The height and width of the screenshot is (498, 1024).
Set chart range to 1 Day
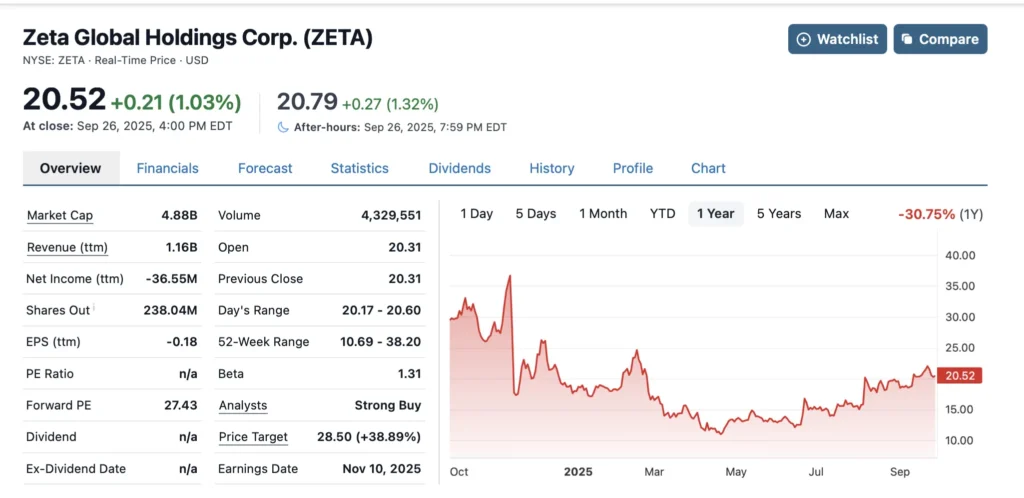(476, 213)
